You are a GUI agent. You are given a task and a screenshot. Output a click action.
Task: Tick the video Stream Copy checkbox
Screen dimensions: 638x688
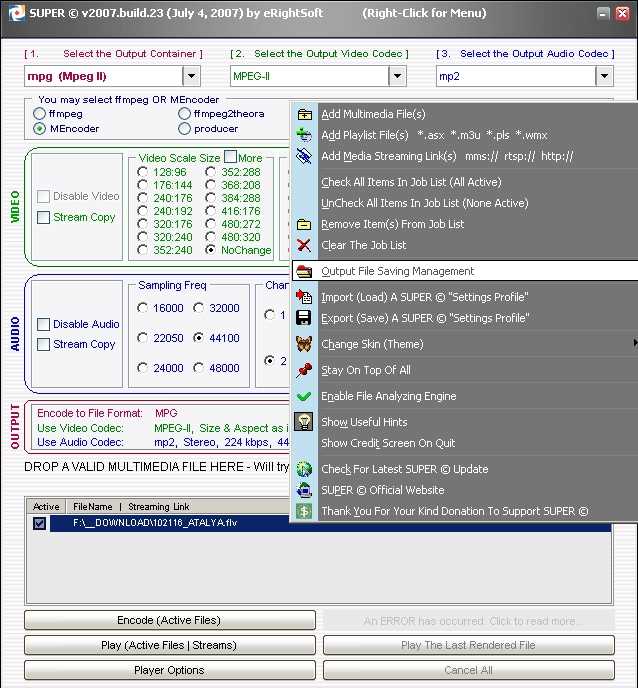tap(44, 217)
